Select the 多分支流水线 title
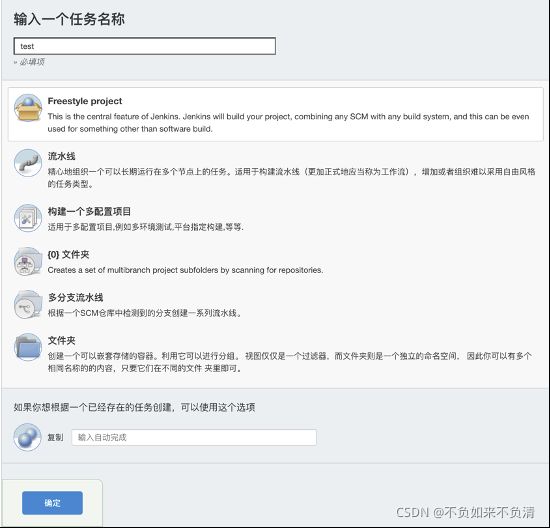Viewport: 550px width, 528px height. pos(75,298)
